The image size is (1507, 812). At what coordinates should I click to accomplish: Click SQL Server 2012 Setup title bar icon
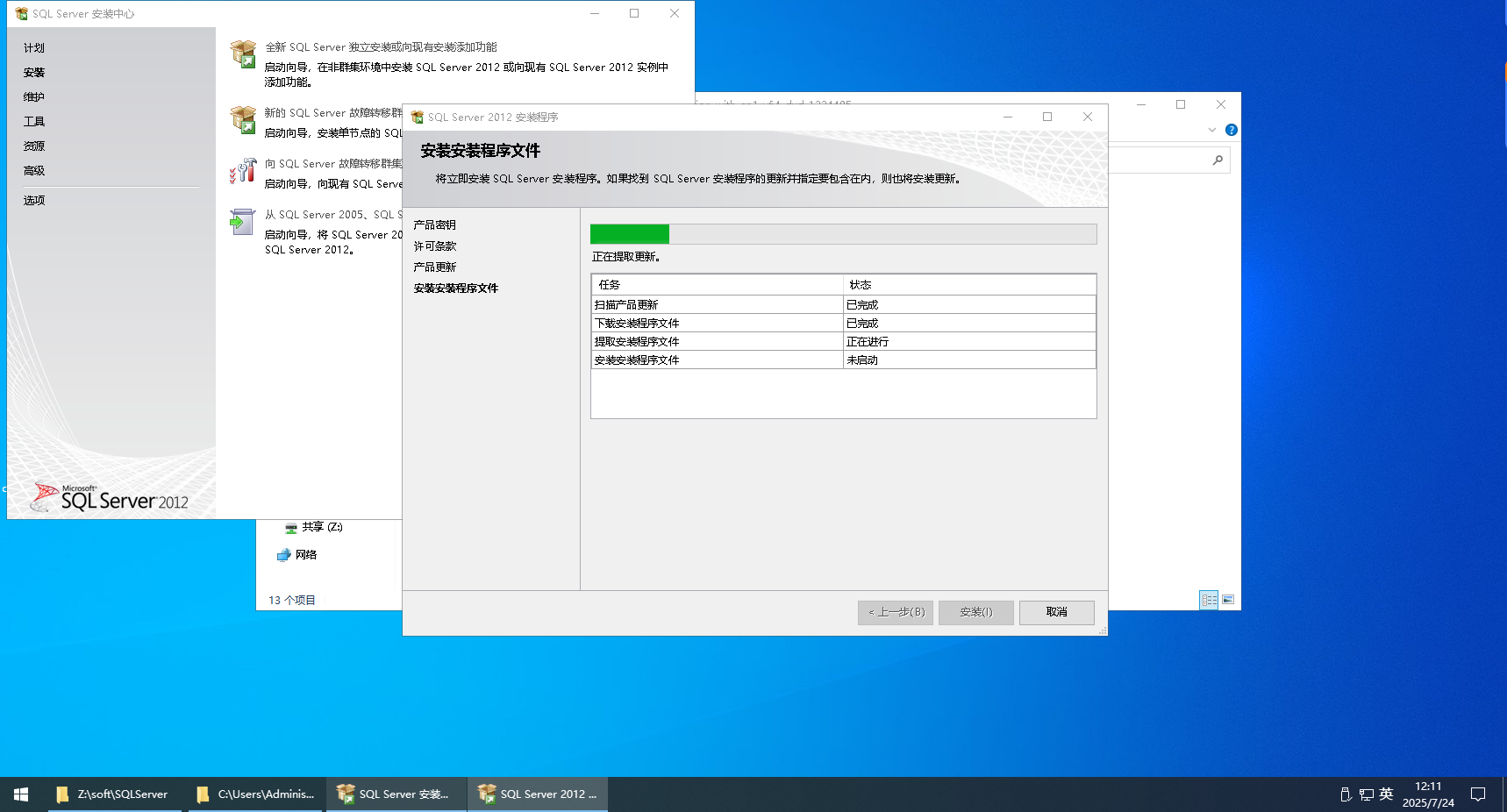418,117
